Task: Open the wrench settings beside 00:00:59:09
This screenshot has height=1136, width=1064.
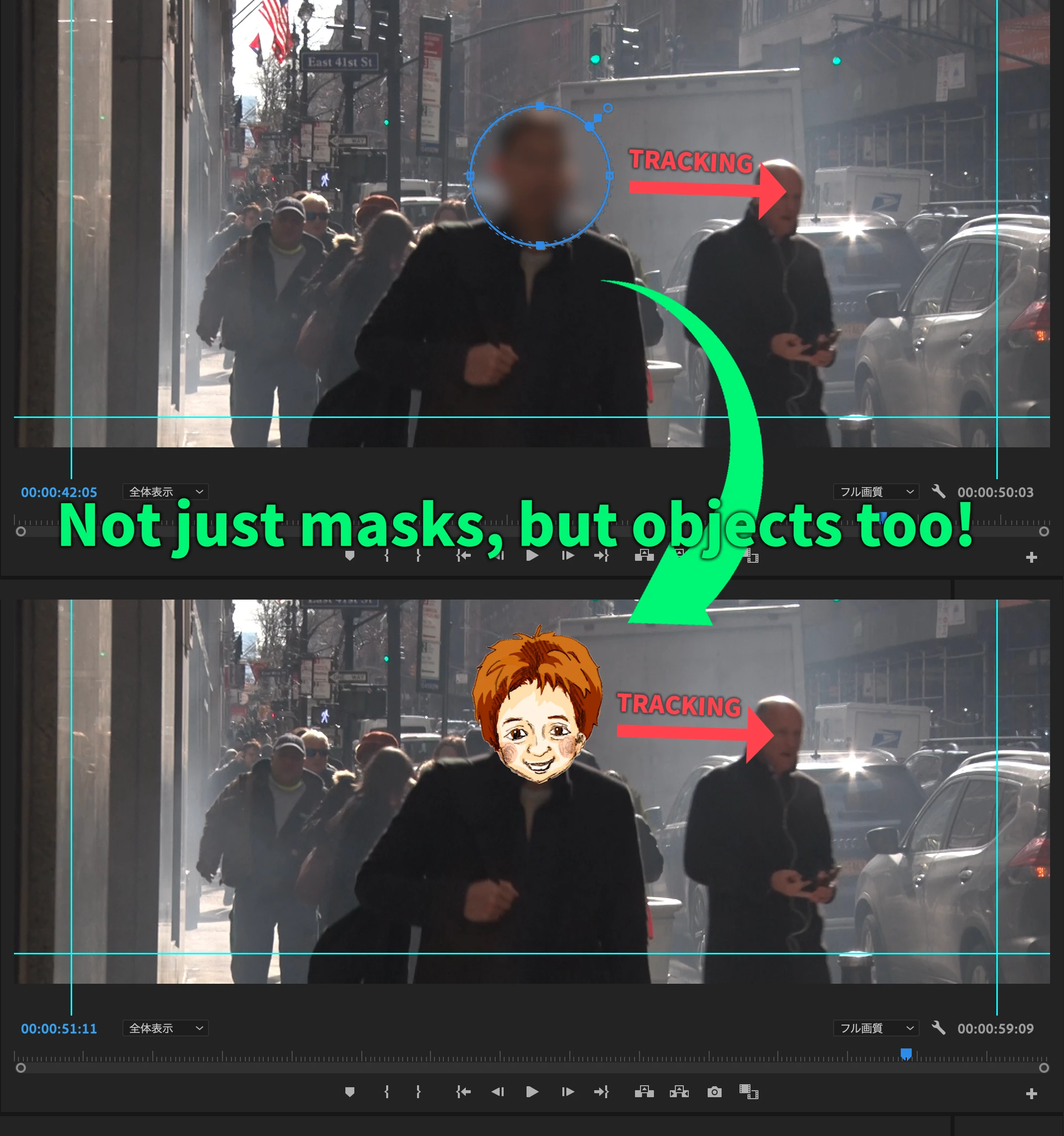Action: click(938, 1028)
